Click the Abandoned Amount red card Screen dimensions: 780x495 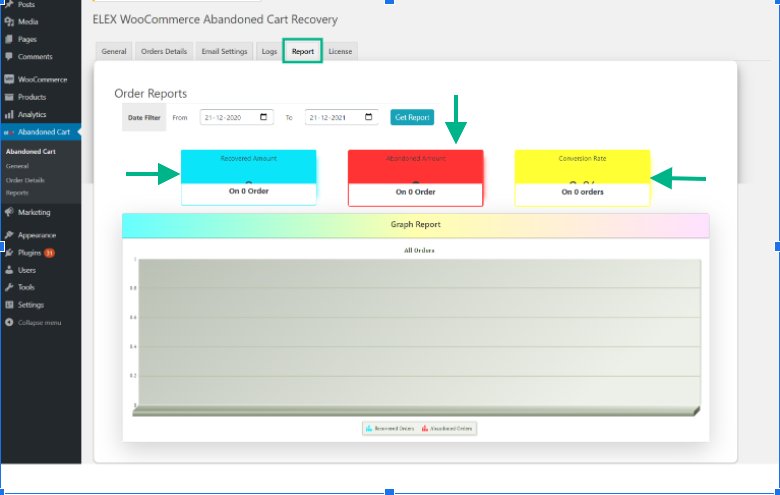click(415, 178)
